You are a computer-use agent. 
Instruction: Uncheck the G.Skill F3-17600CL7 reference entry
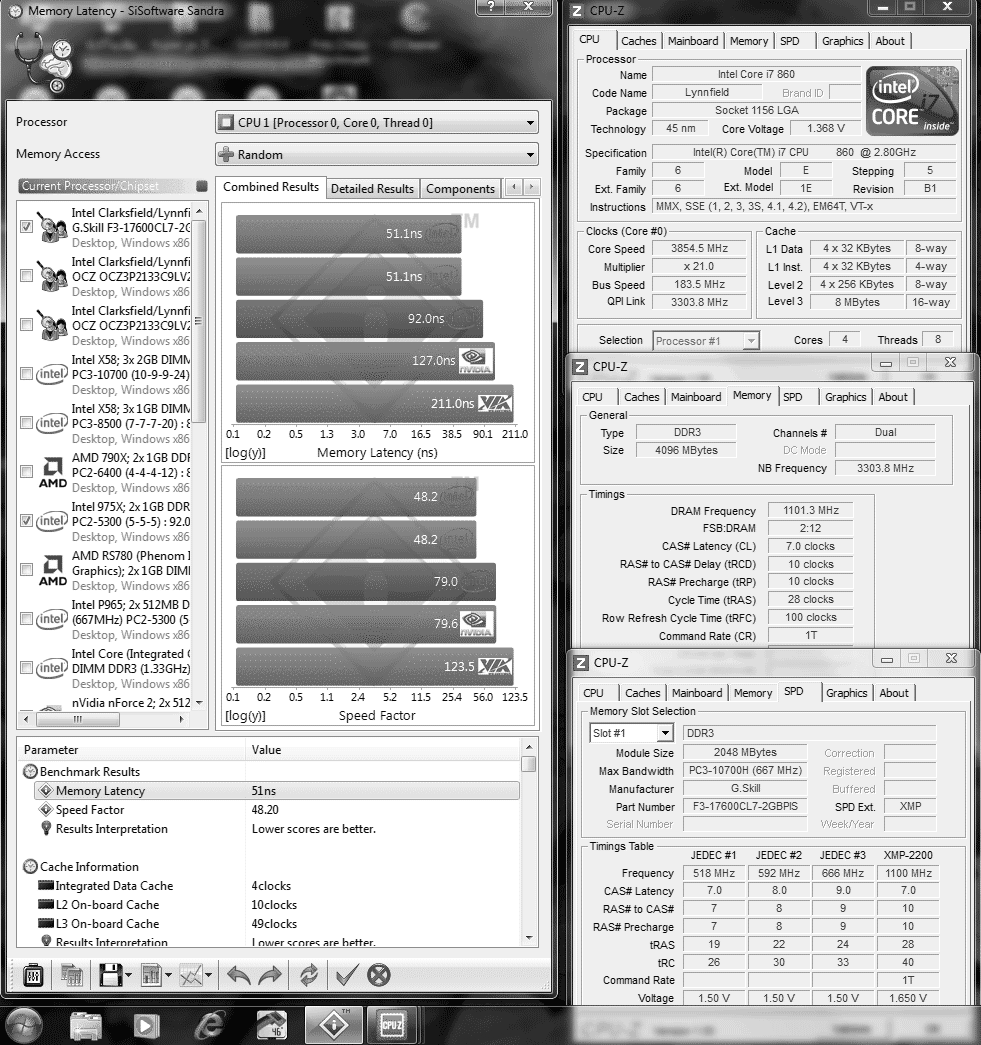tap(26, 227)
